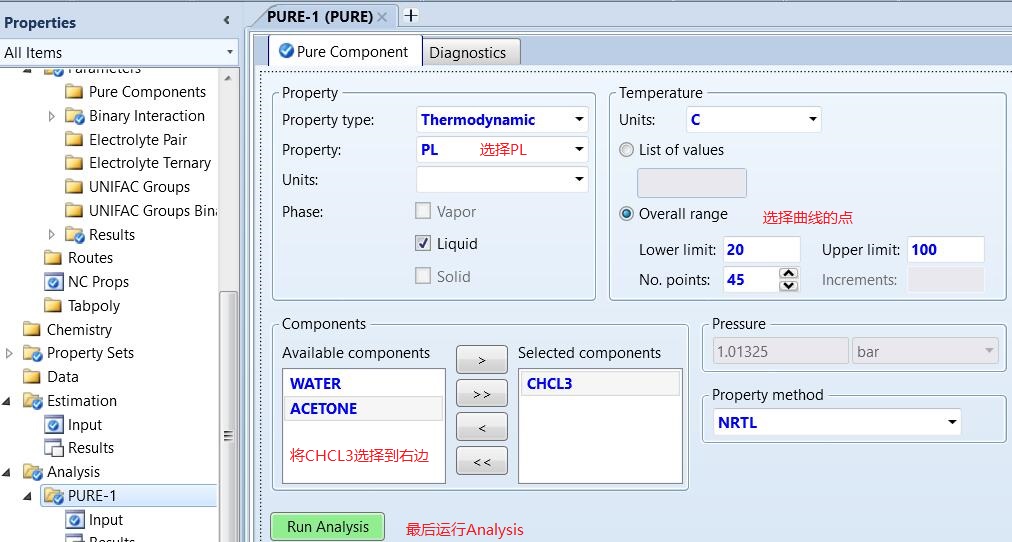The width and height of the screenshot is (1012, 542).
Task: Click the Upper limit input field
Action: tap(944, 250)
